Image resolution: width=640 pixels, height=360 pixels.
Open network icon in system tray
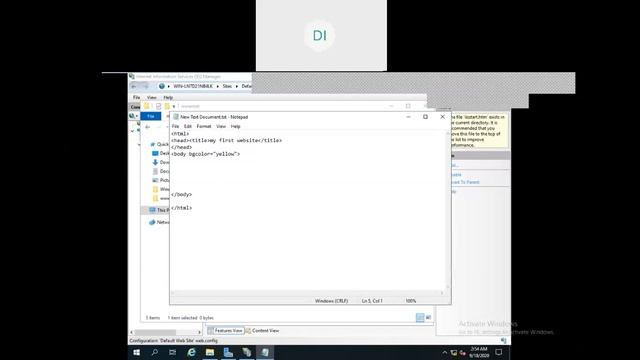453,353
